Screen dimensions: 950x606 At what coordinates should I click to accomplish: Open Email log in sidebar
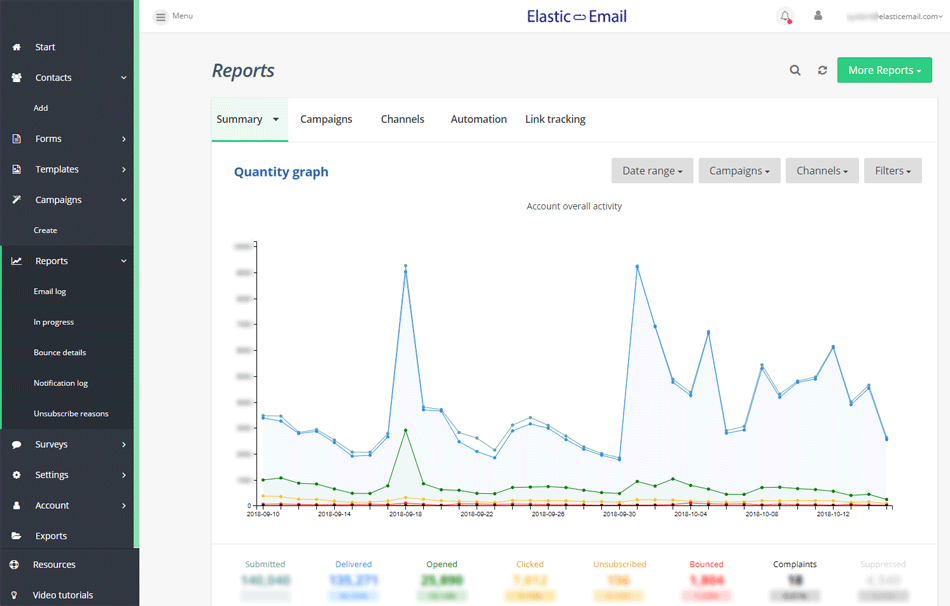point(50,292)
